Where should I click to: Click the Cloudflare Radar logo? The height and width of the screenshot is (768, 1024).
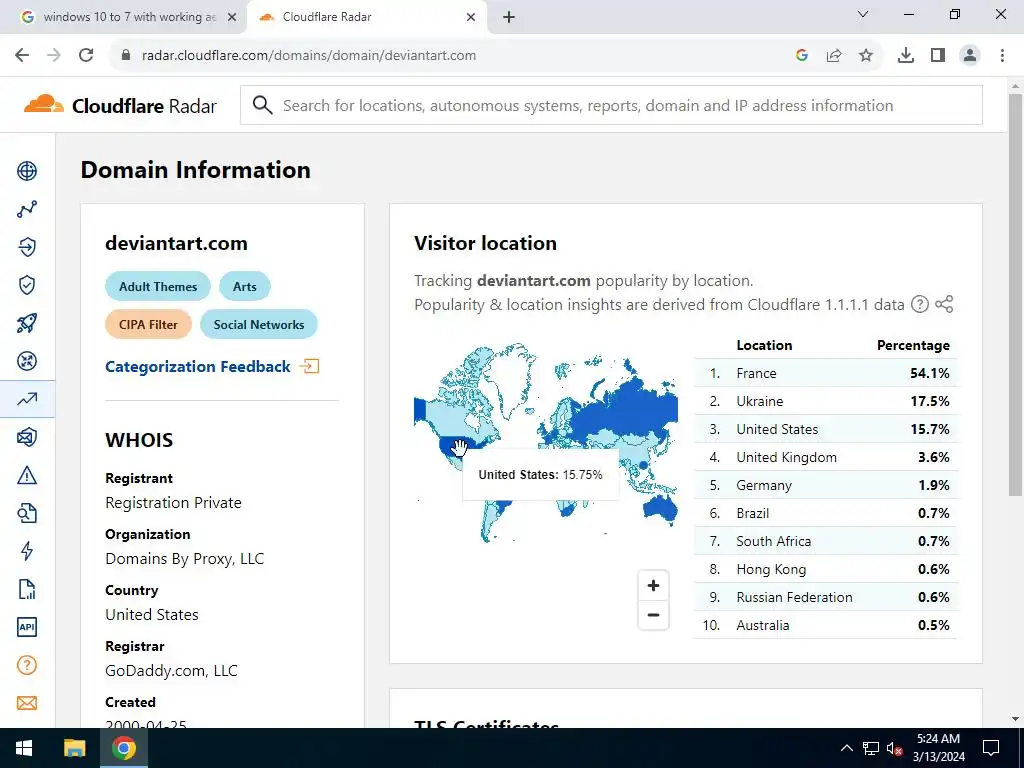pyautogui.click(x=120, y=105)
